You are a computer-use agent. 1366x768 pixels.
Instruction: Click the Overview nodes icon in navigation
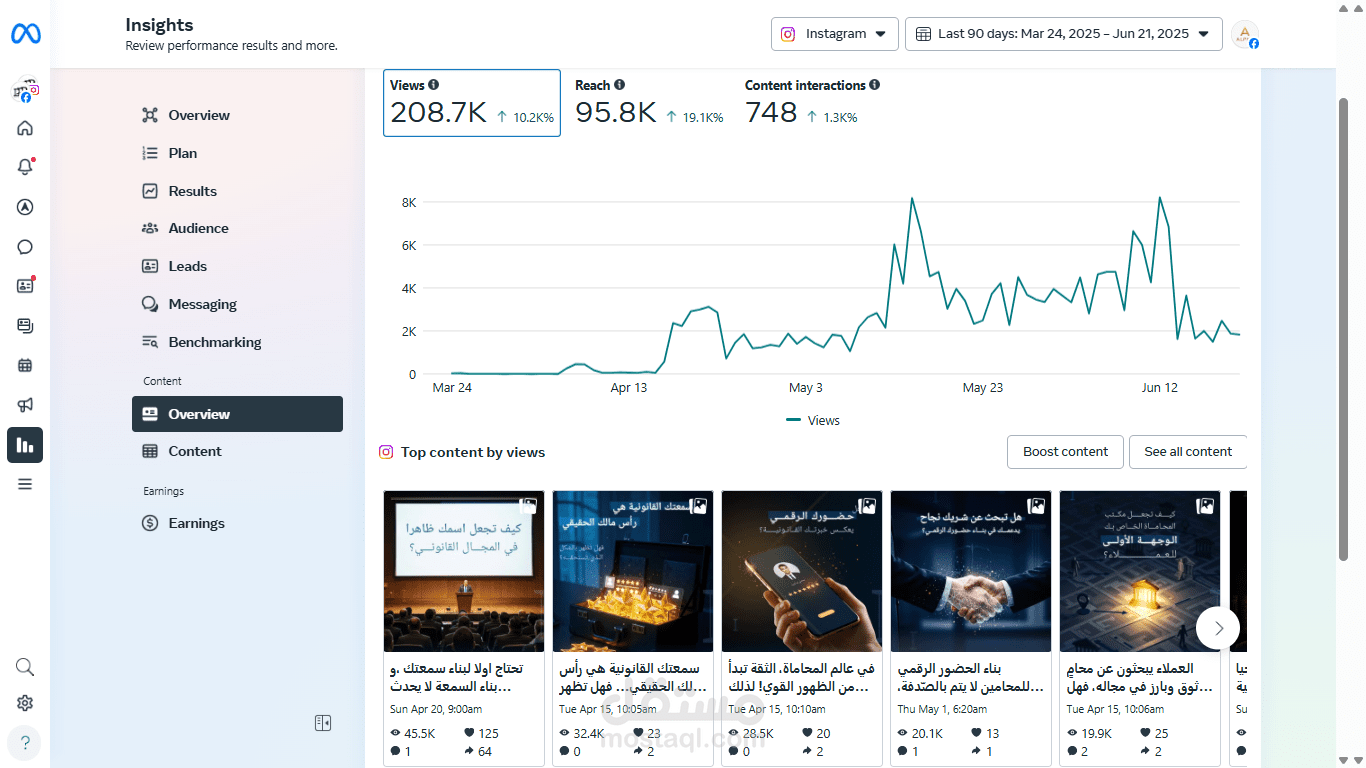click(x=150, y=115)
